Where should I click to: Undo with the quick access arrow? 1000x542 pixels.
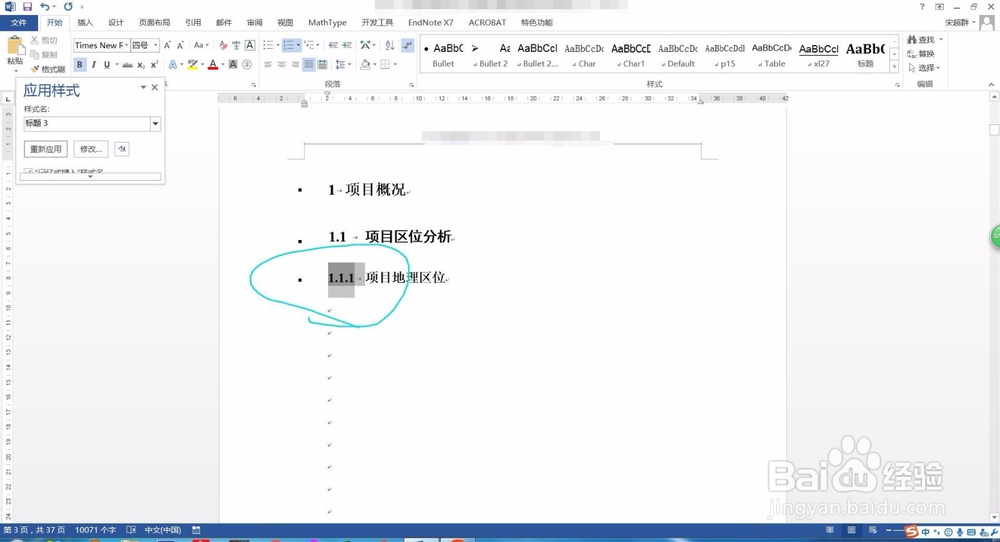coord(45,6)
